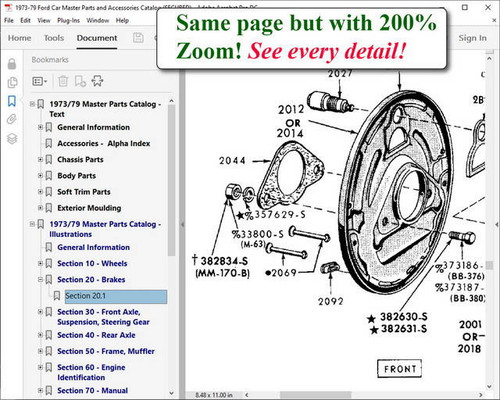The image size is (500, 400).
Task: Open the Layers panel icon
Action: 12,138
